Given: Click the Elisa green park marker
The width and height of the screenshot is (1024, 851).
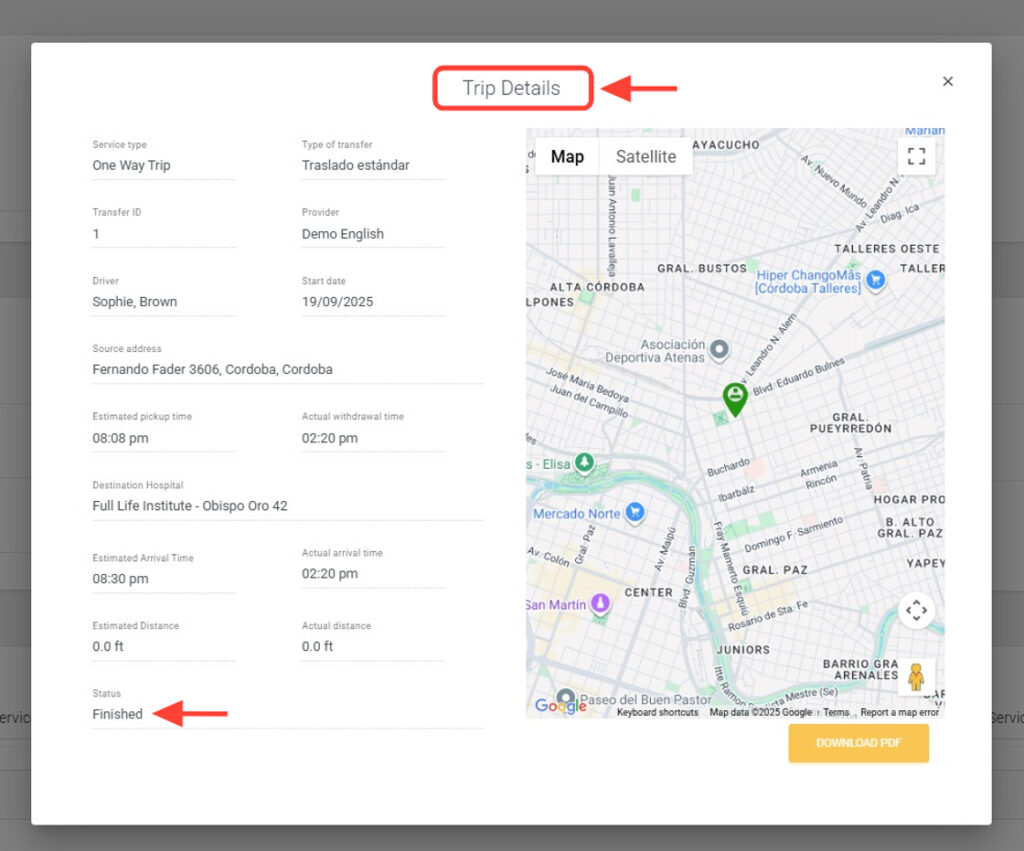Looking at the screenshot, I should click(x=584, y=463).
